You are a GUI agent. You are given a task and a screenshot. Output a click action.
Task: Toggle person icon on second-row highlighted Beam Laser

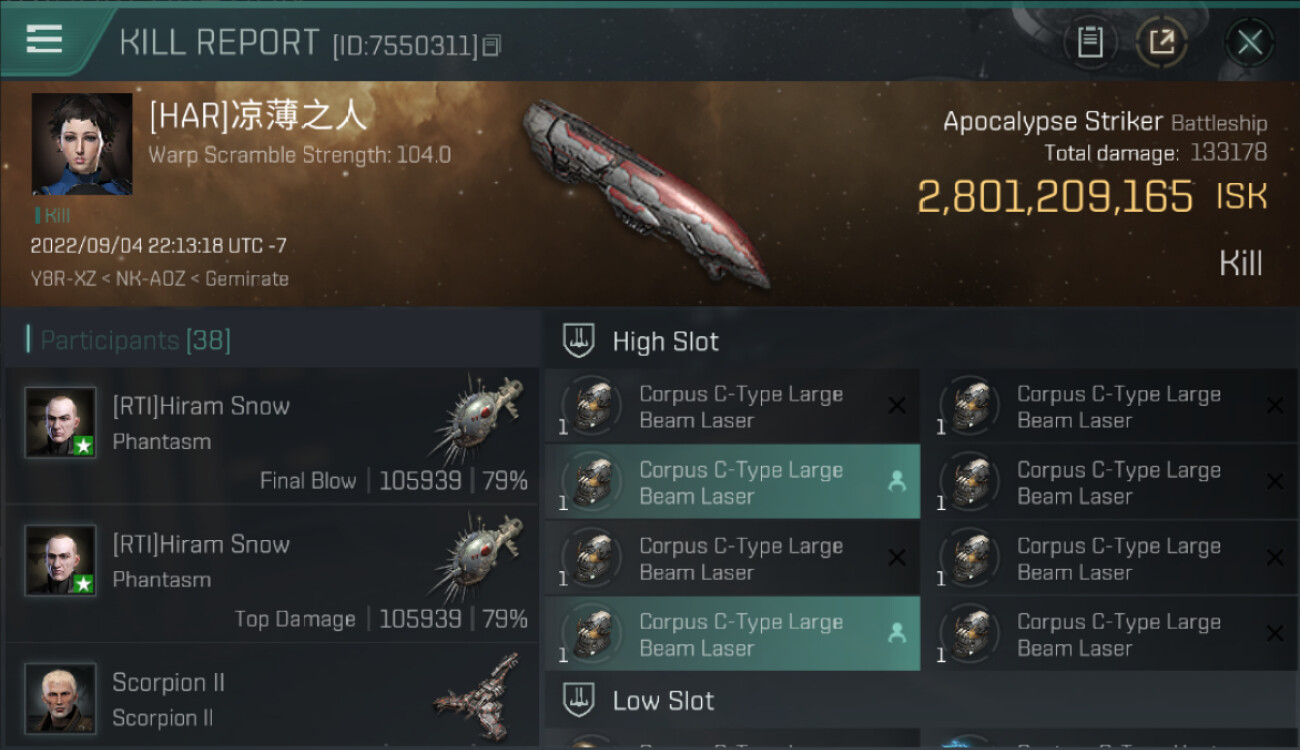[x=897, y=482]
